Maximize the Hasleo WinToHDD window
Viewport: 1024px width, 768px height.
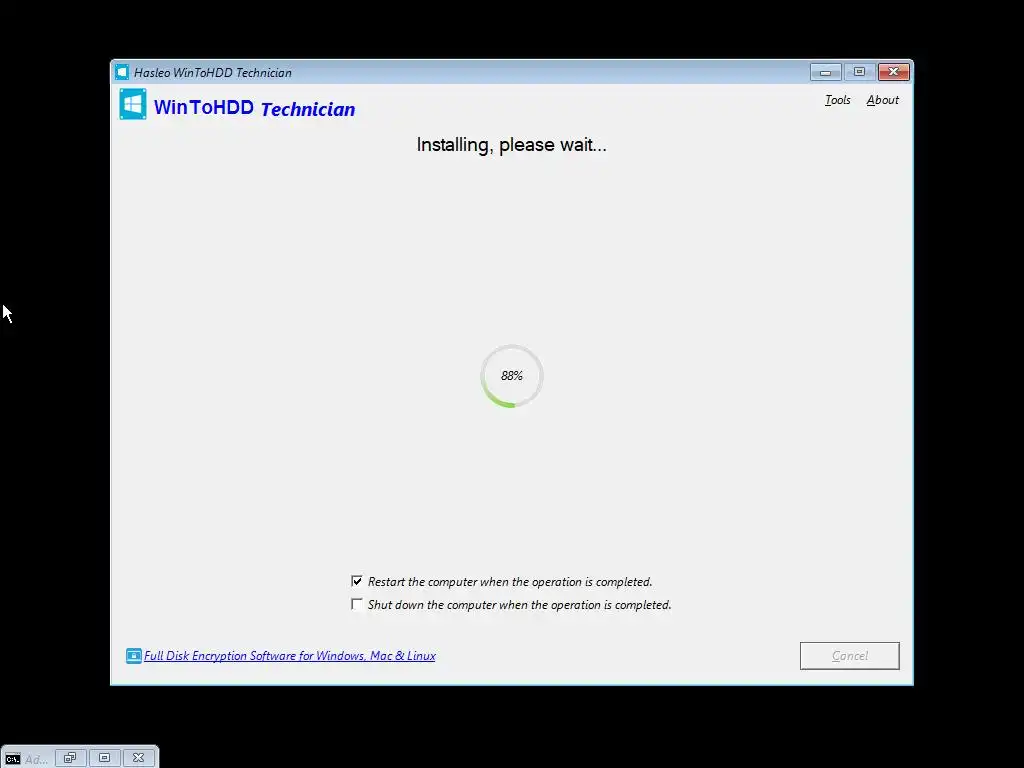859,72
